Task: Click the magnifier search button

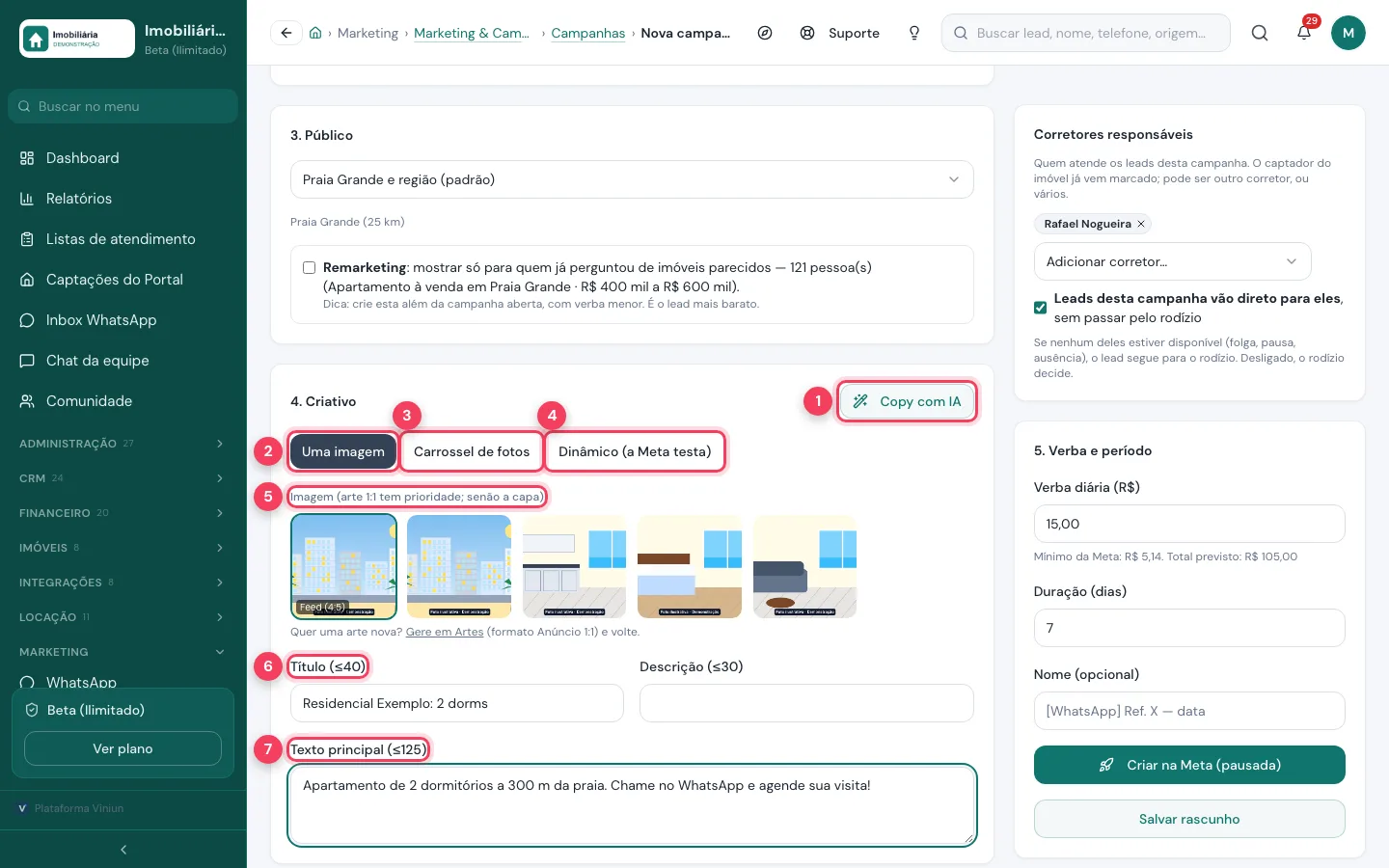Action: point(1260,33)
